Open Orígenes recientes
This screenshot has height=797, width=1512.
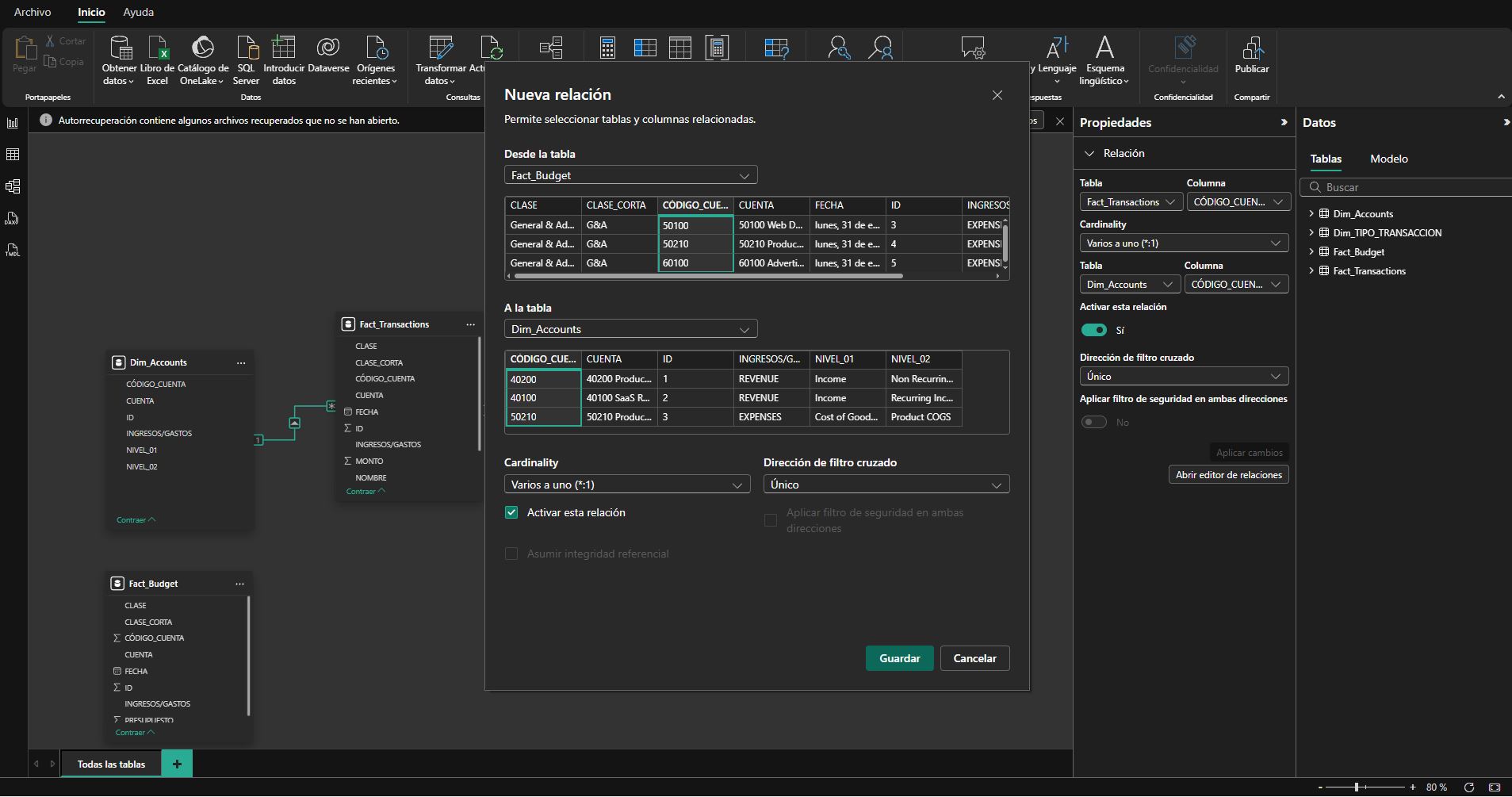[x=376, y=60]
